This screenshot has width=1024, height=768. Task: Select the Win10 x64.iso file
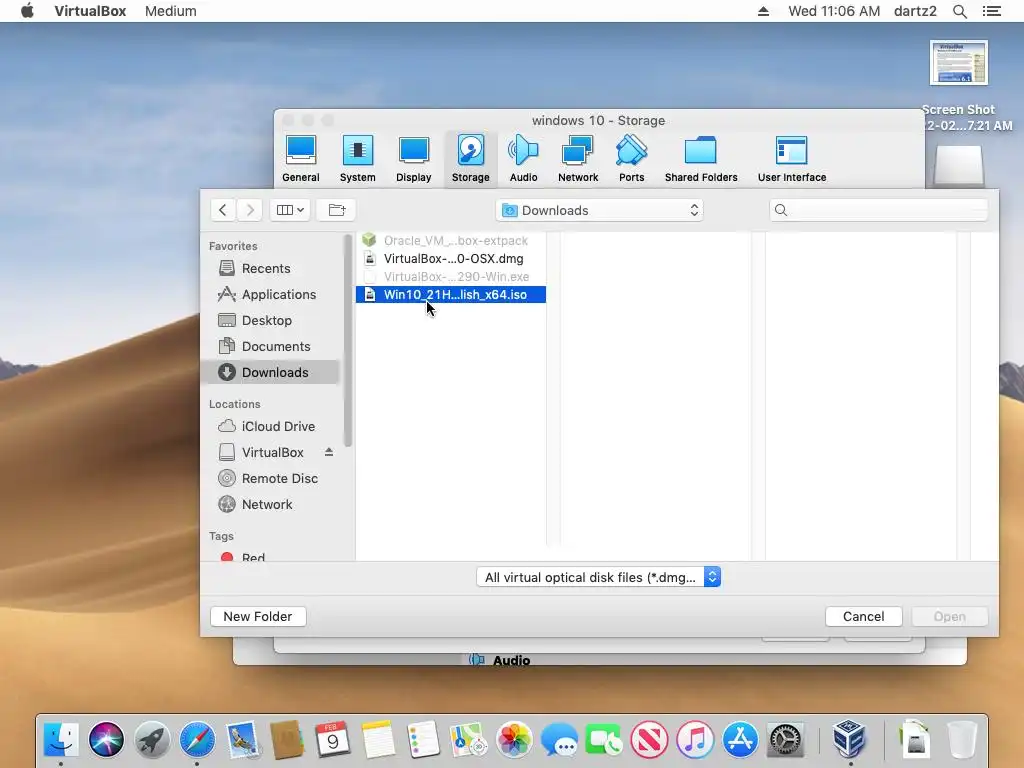click(451, 295)
